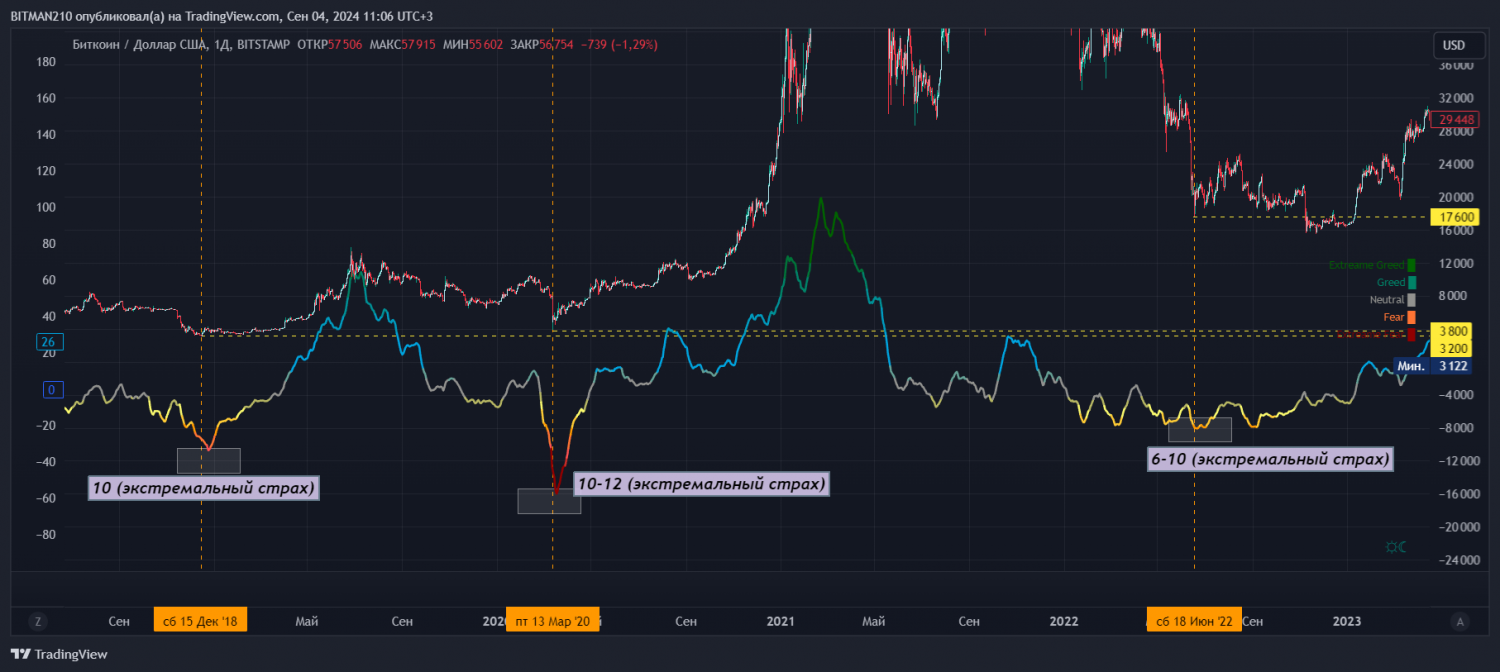
Task: Select the сб 15 Дек '18 date marker
Action: [200, 621]
